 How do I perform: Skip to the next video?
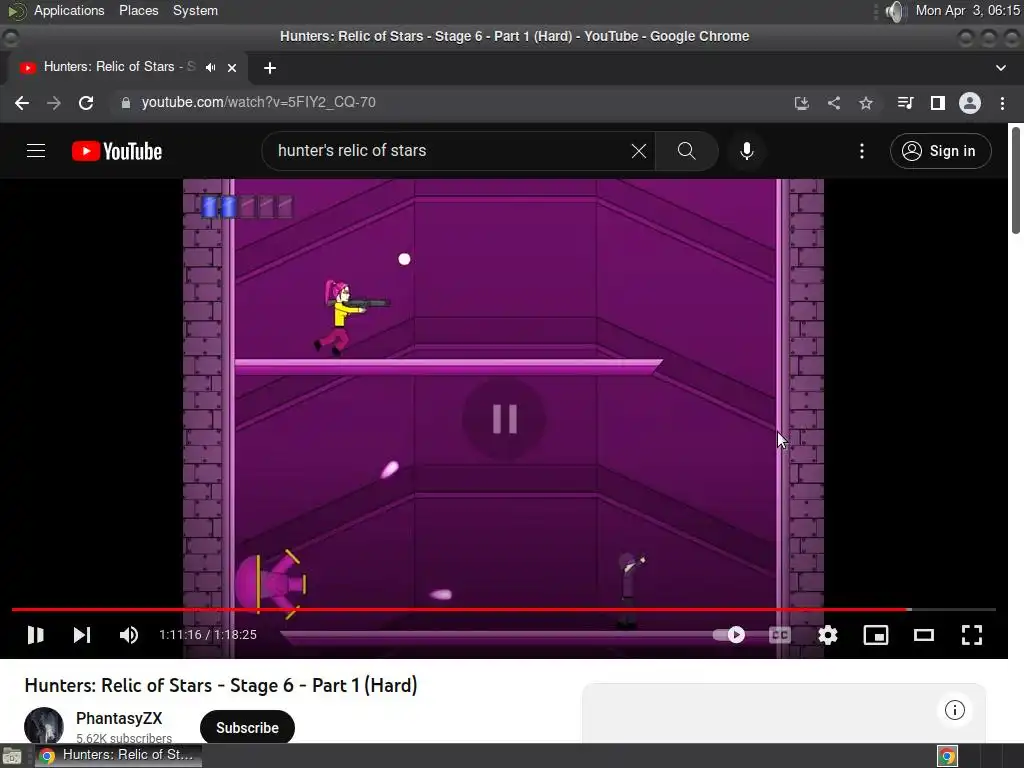pos(82,635)
